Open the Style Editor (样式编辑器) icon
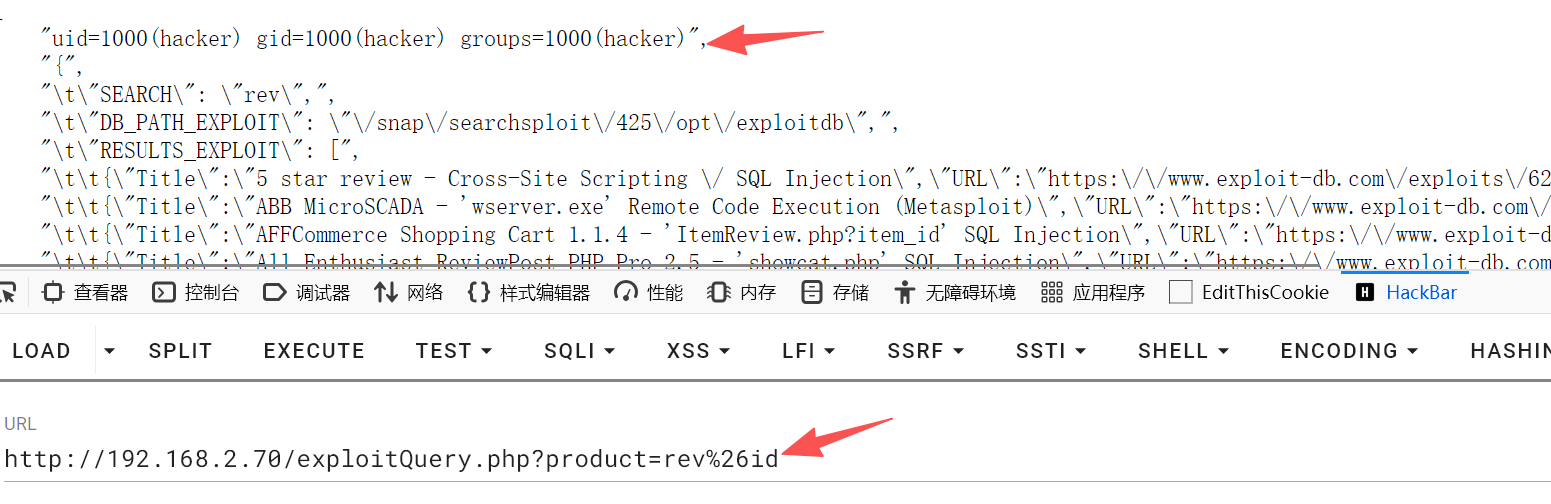 (479, 293)
